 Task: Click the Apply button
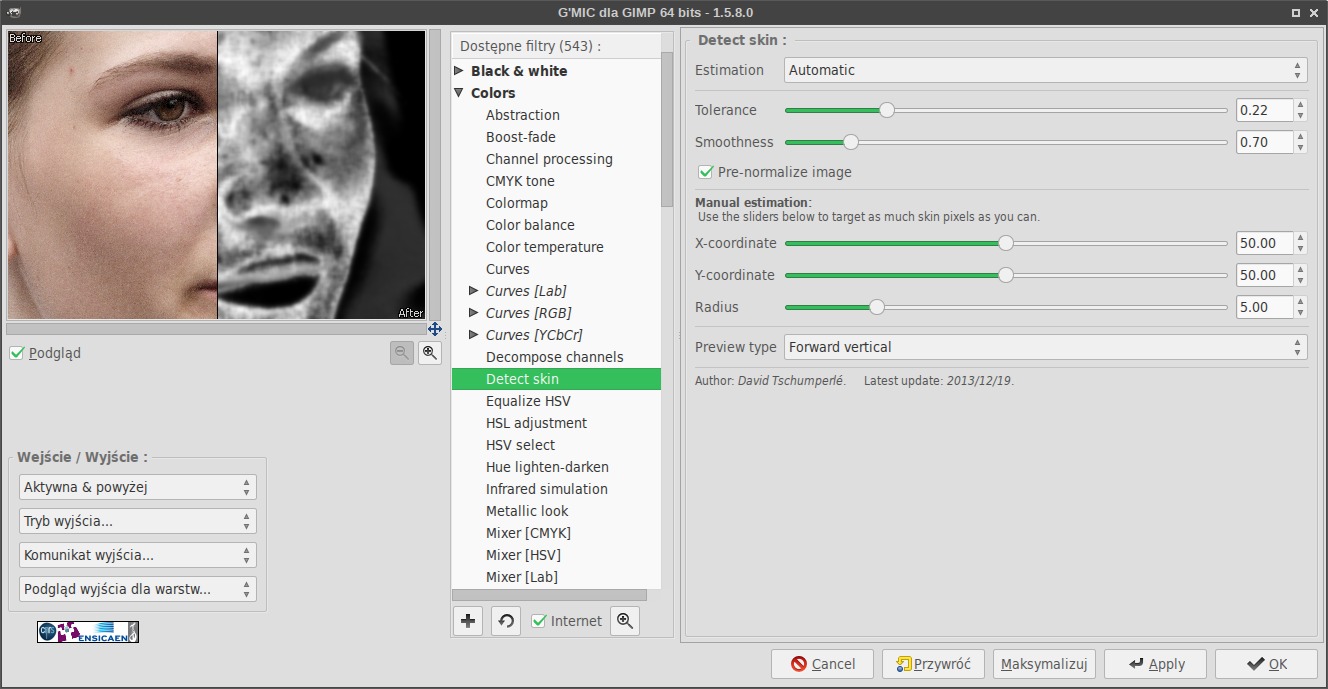(x=1156, y=664)
